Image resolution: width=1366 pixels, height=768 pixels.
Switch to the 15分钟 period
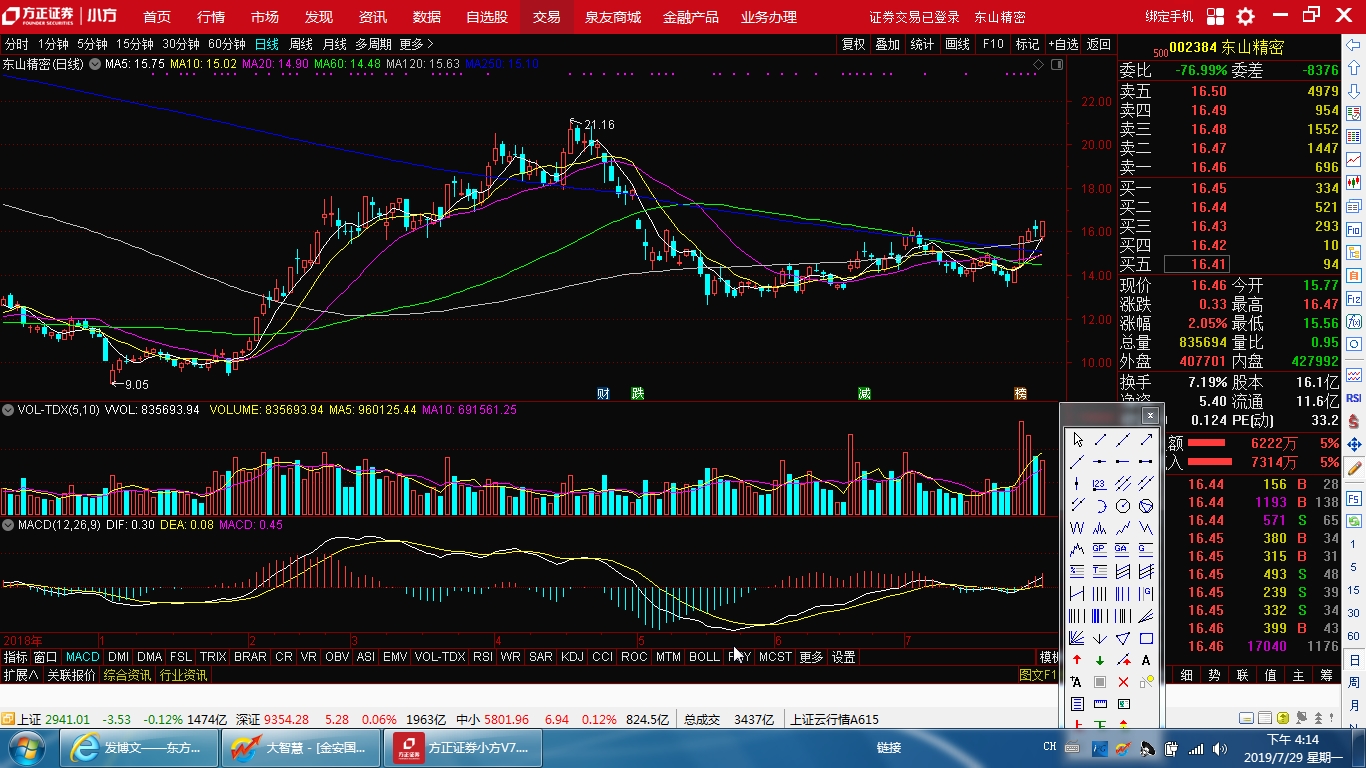(x=134, y=44)
